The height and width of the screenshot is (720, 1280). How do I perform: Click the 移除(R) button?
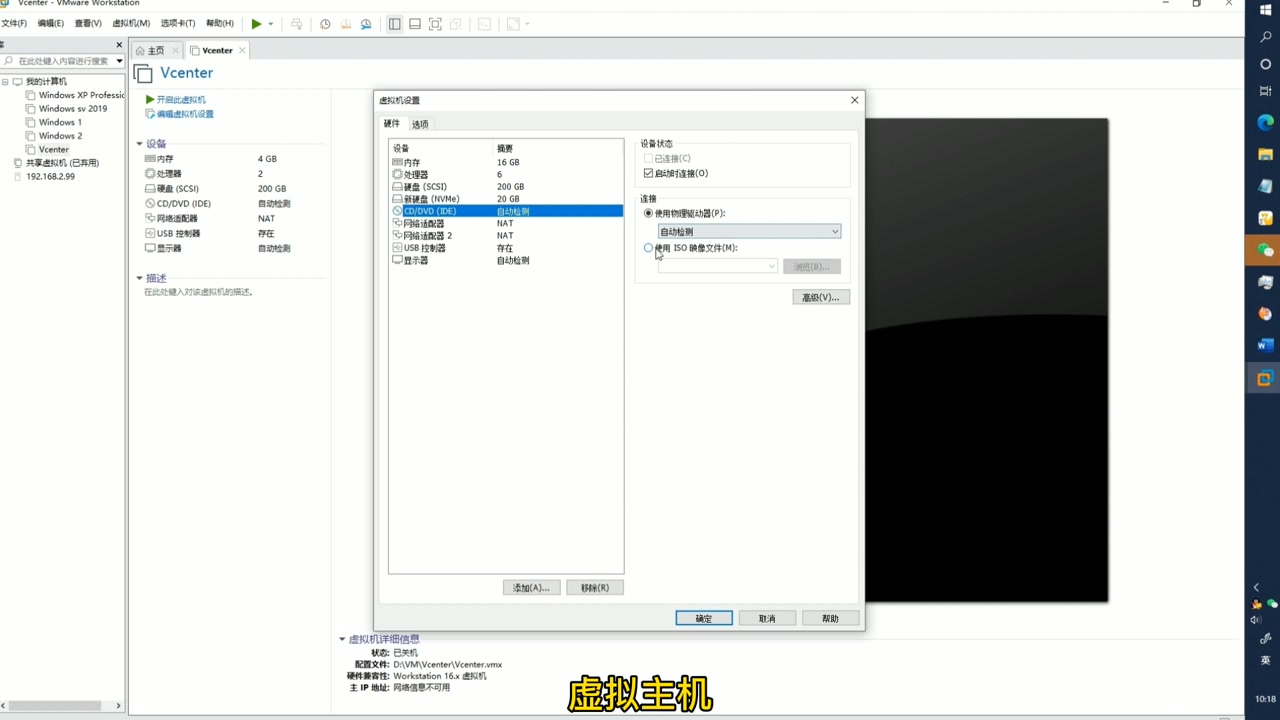(x=594, y=587)
